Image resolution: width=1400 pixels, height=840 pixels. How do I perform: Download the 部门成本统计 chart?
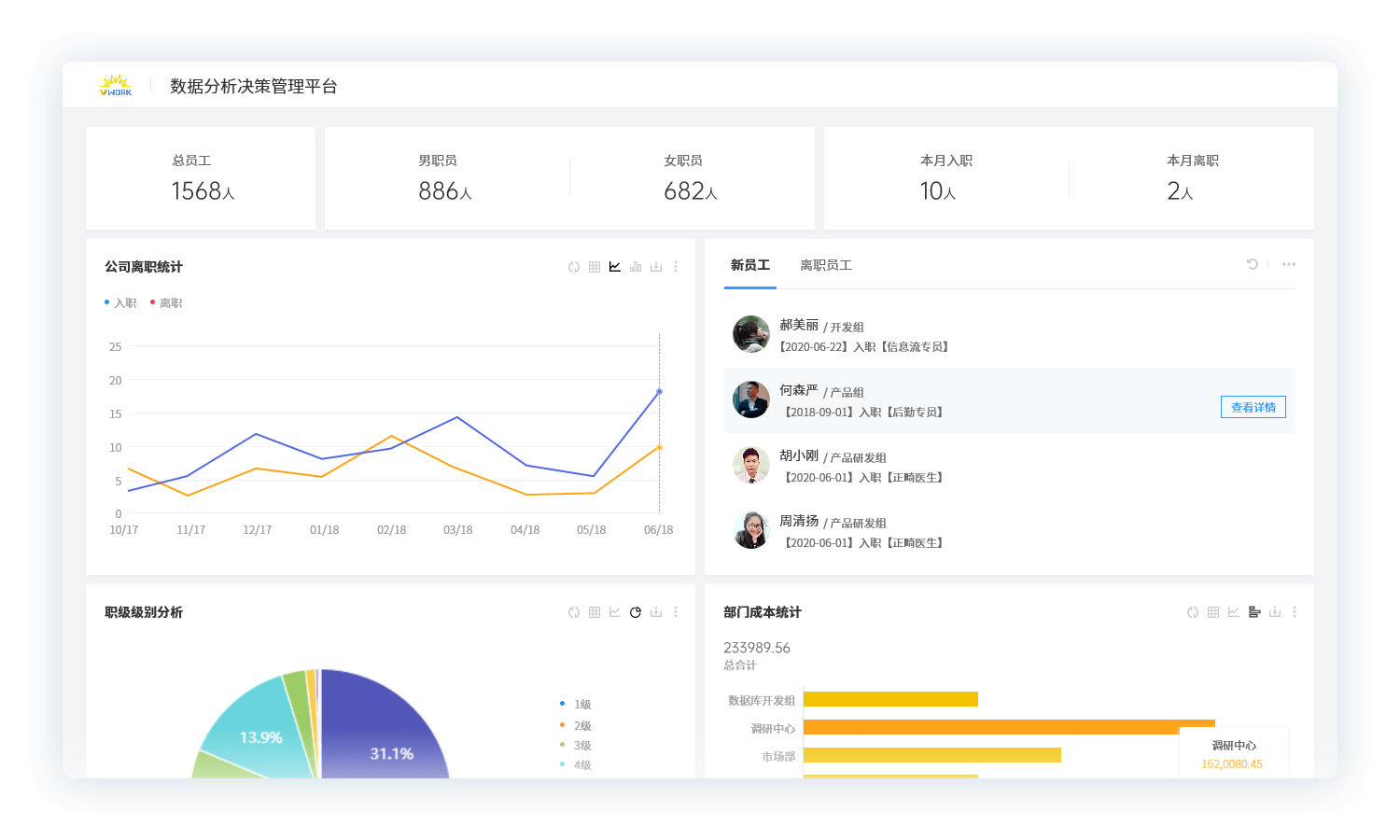pyautogui.click(x=1275, y=612)
